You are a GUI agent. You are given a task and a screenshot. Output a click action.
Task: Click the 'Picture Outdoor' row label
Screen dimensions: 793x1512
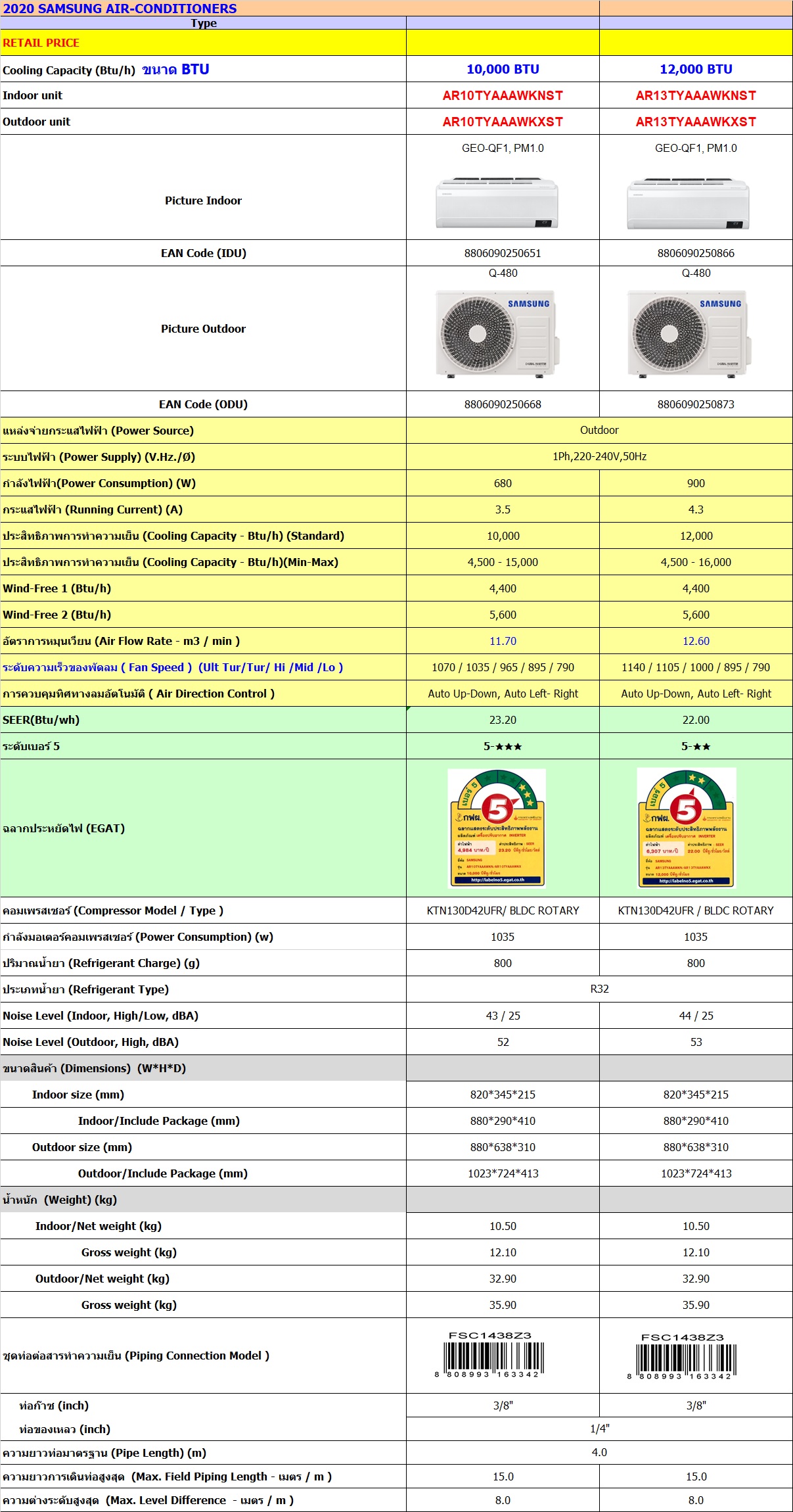click(x=203, y=329)
